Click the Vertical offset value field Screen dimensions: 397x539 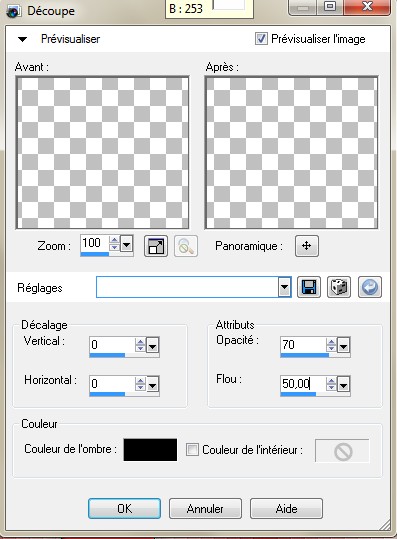click(x=112, y=345)
